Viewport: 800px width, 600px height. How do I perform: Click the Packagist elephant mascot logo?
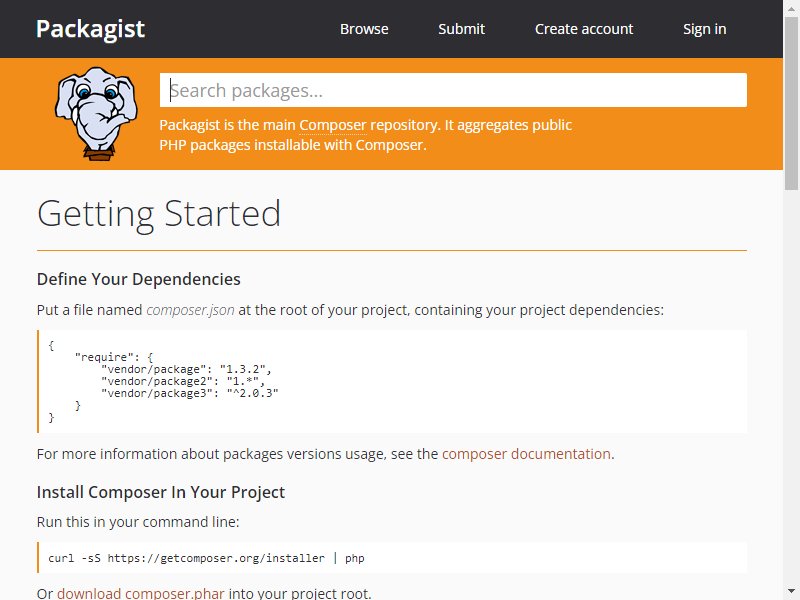tap(96, 114)
